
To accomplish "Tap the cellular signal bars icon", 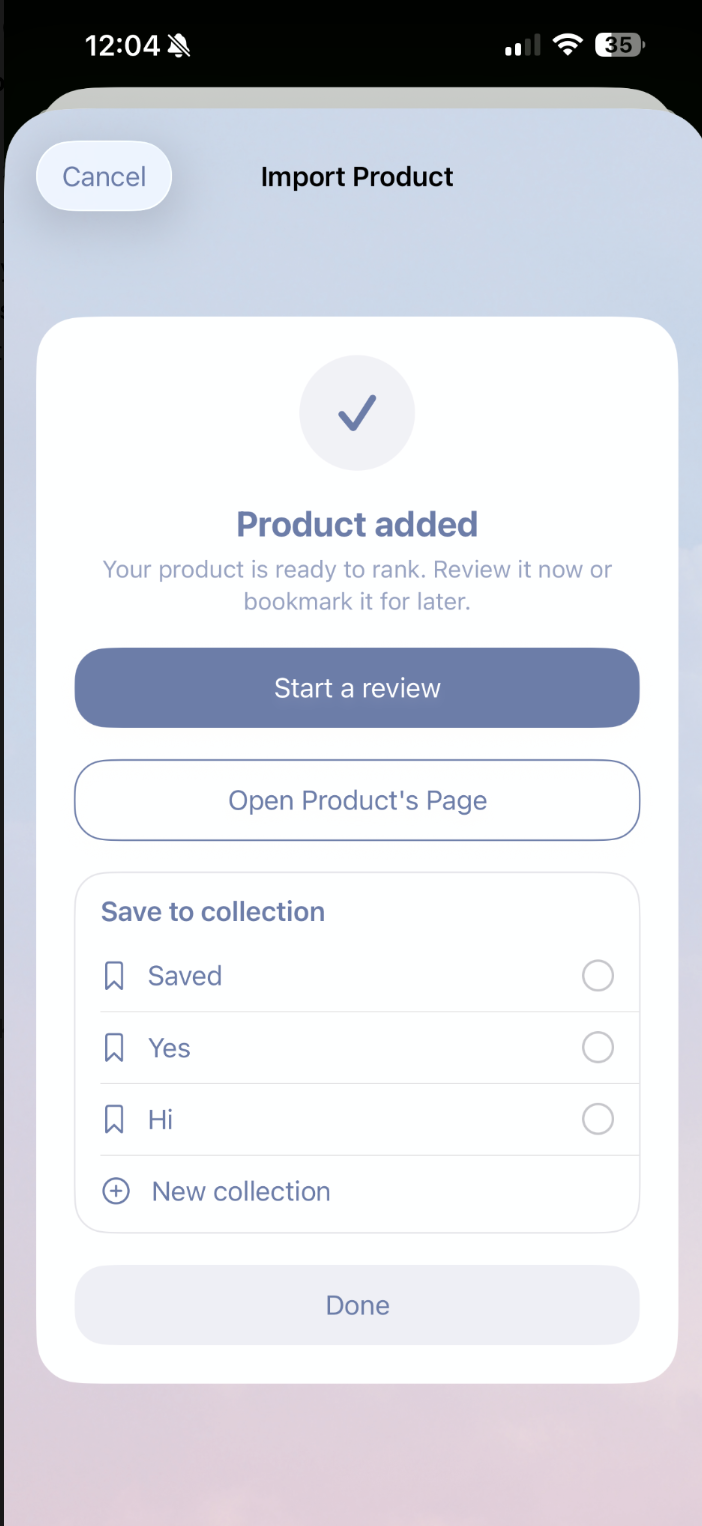I will point(522,45).
